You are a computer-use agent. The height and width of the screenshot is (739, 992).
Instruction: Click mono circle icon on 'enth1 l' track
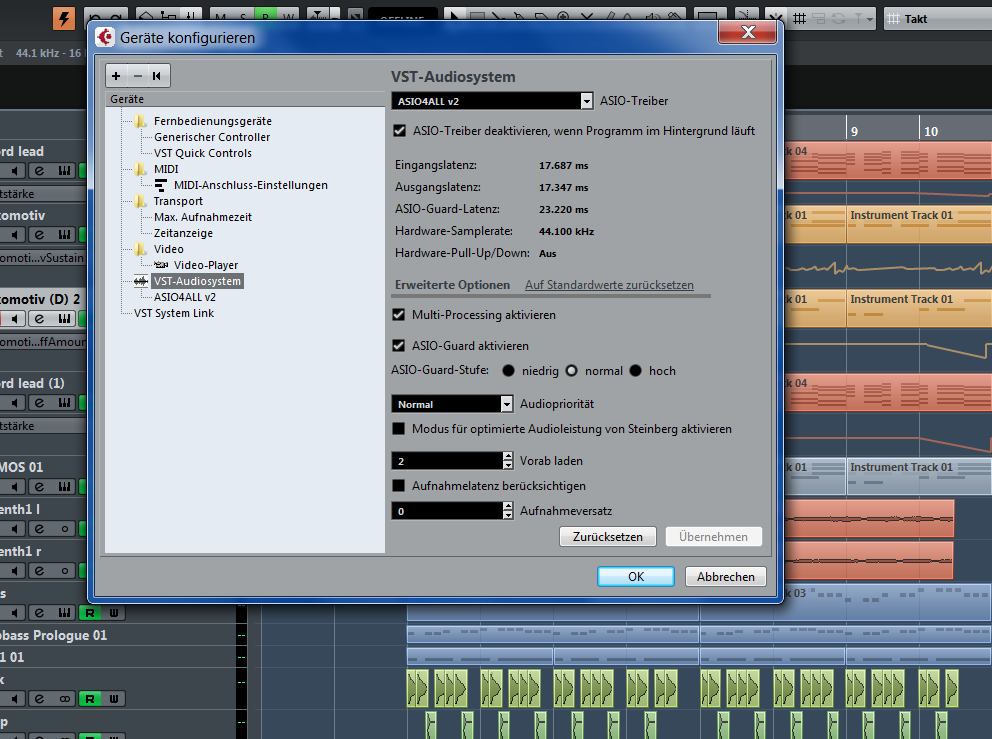coord(64,529)
